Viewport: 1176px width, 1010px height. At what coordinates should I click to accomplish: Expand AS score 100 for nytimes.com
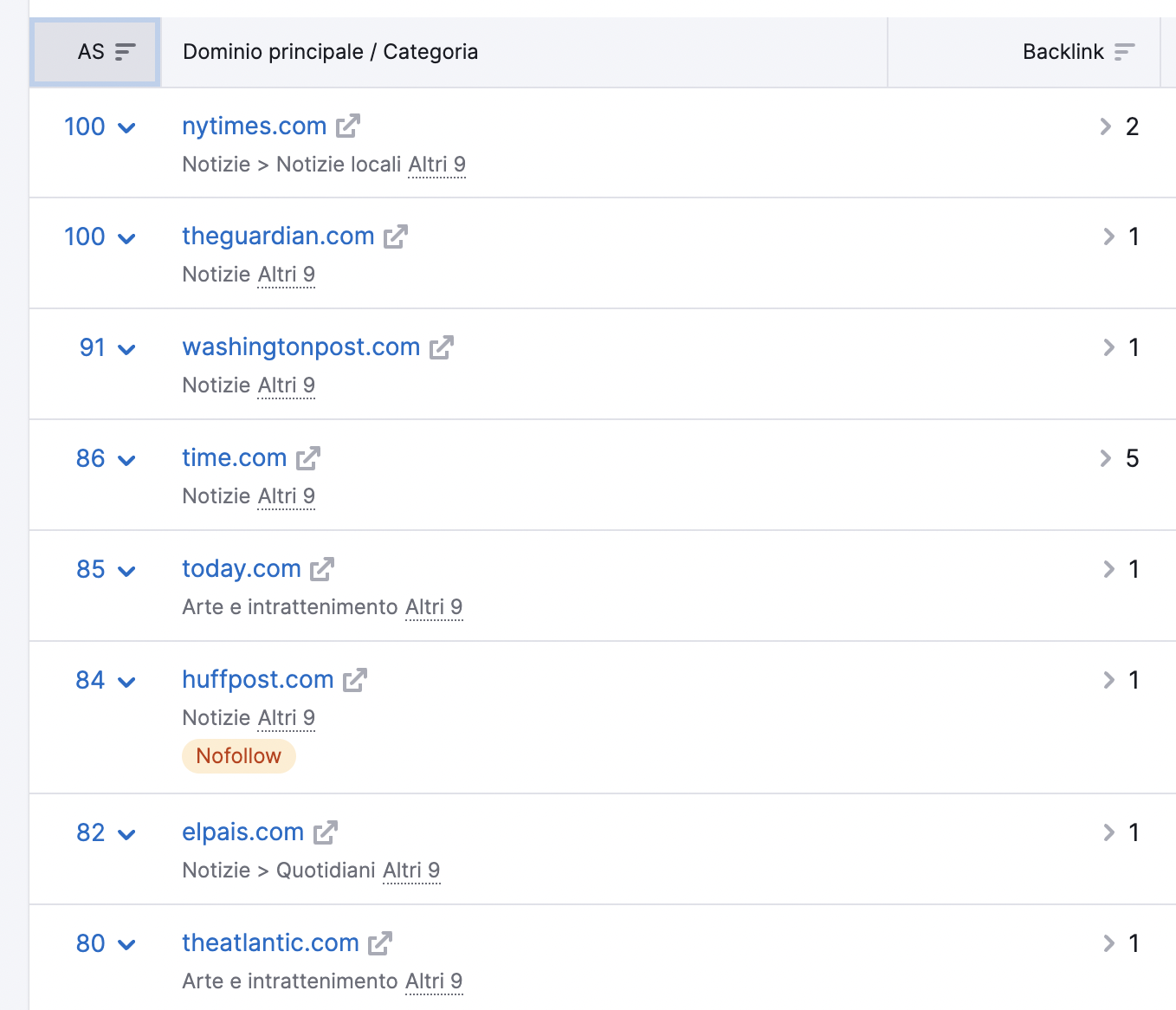click(x=100, y=127)
